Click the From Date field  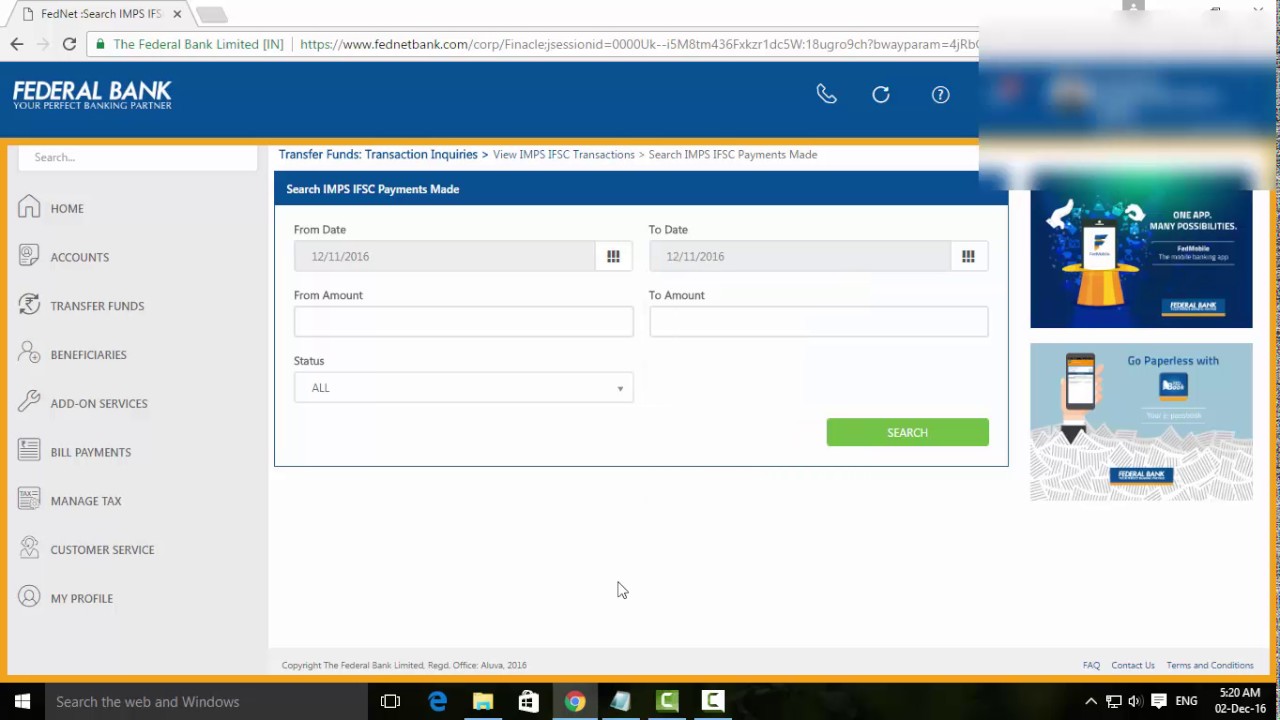[444, 257]
